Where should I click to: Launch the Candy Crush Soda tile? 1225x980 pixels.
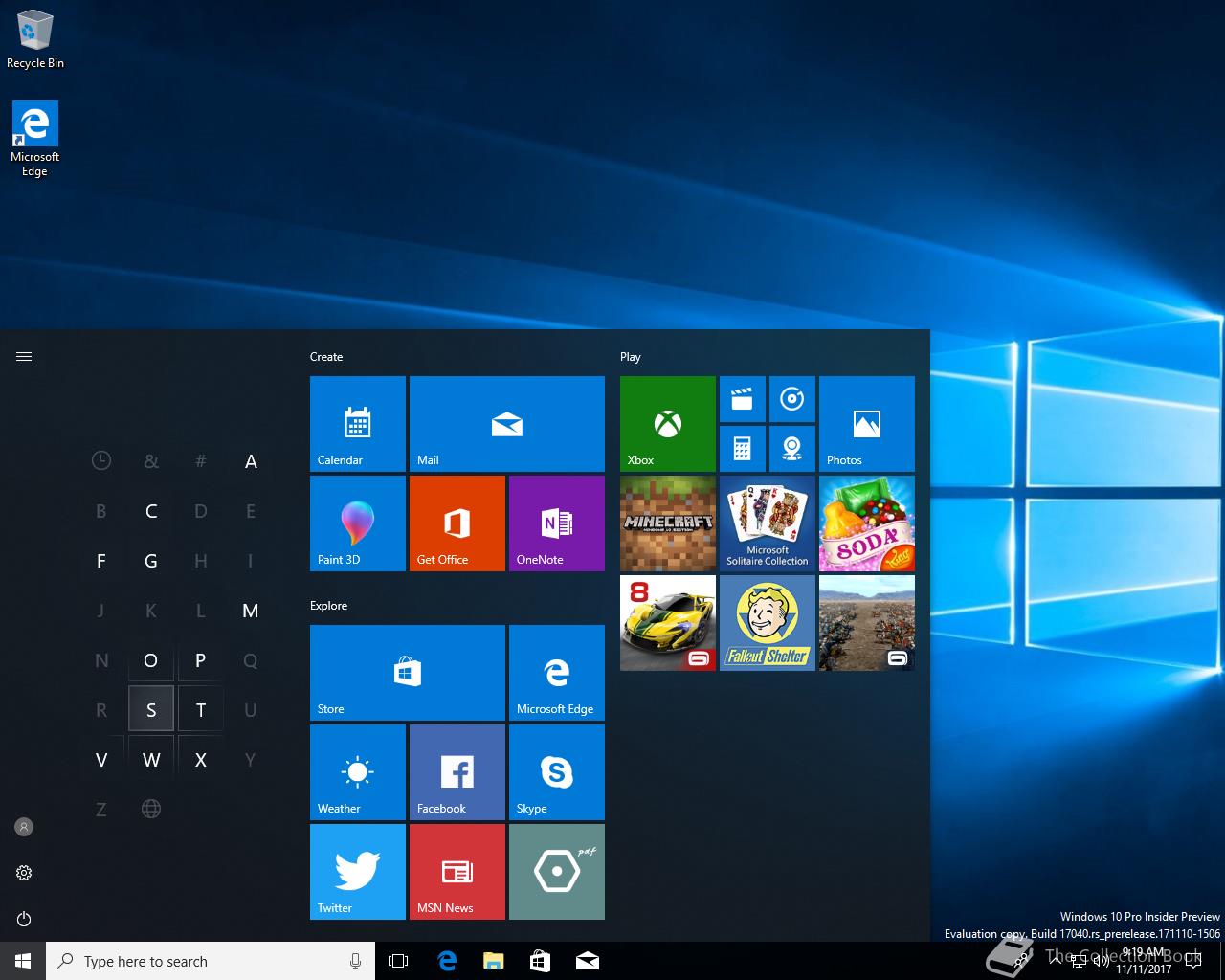[867, 523]
